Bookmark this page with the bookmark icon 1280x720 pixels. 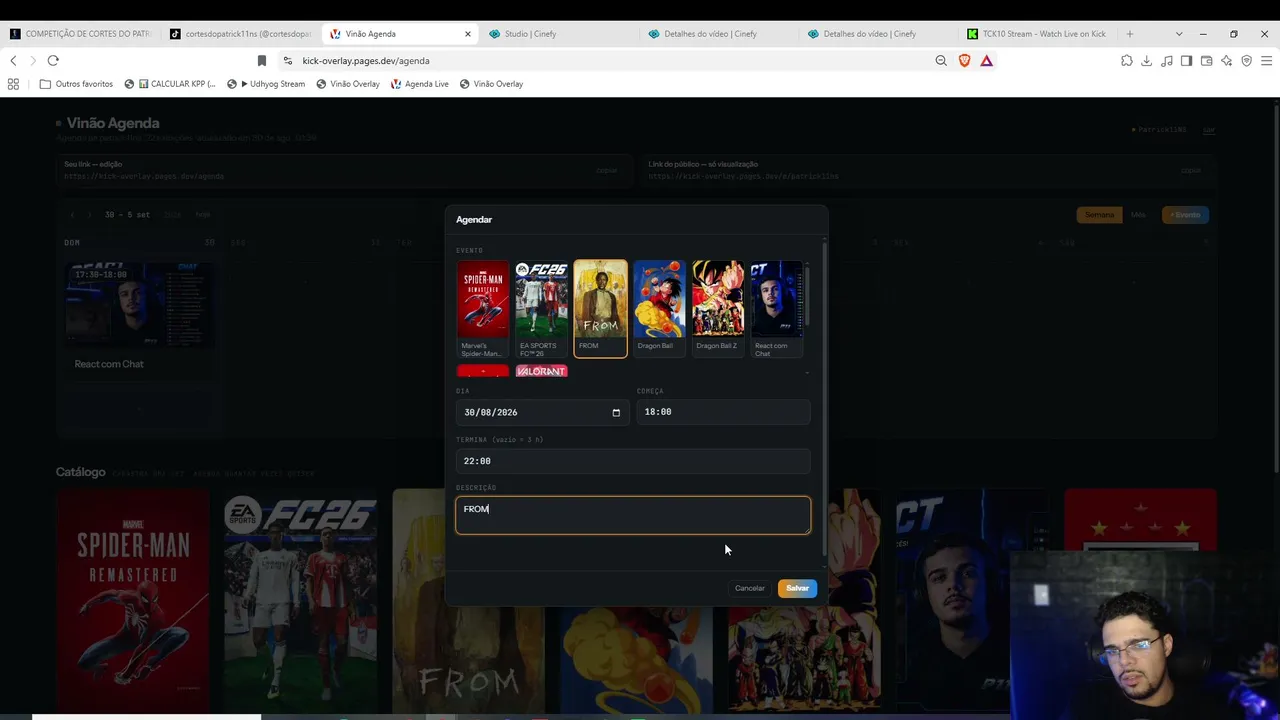(x=262, y=61)
